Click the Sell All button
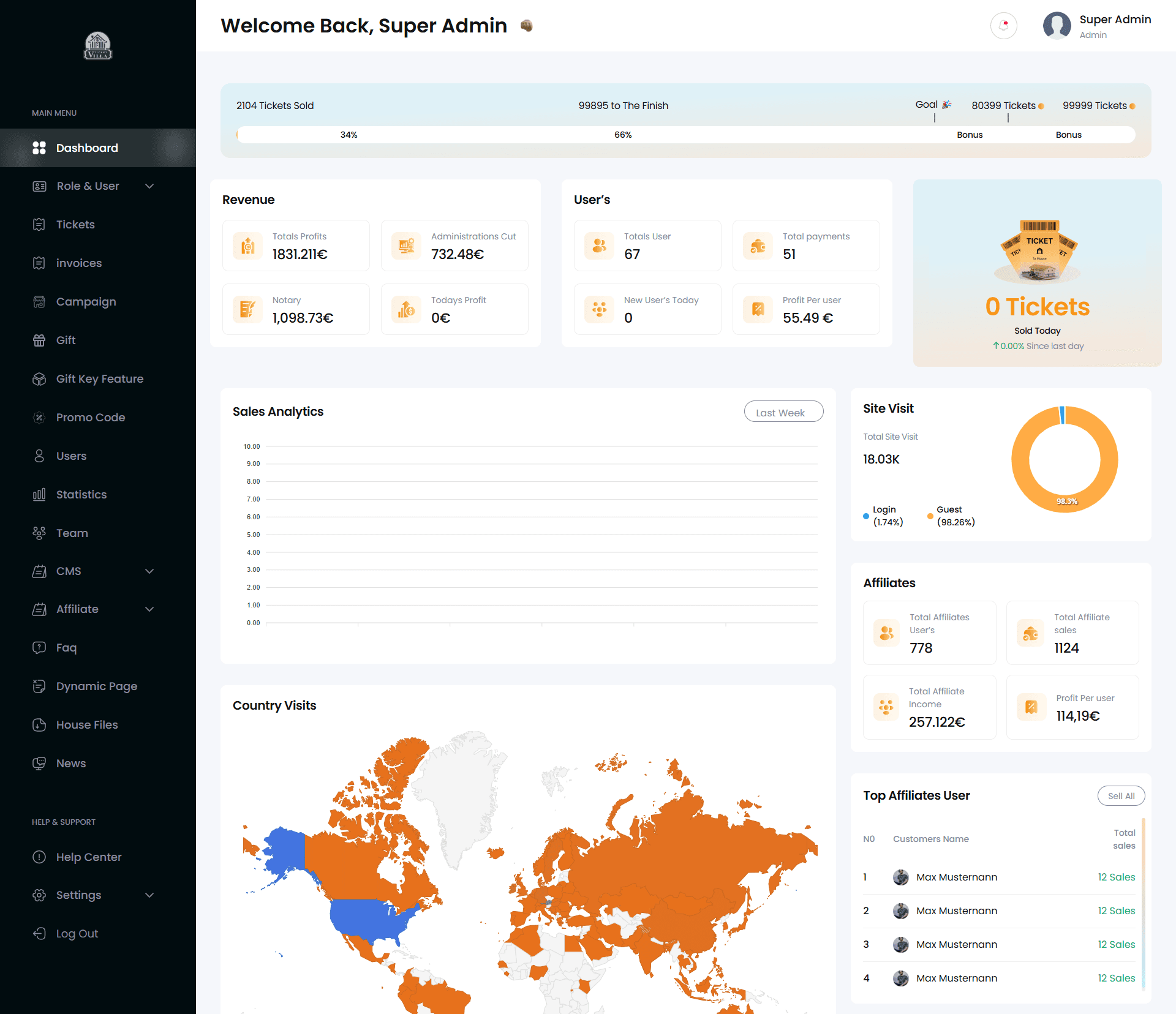Image resolution: width=1176 pixels, height=1014 pixels. tap(1121, 796)
